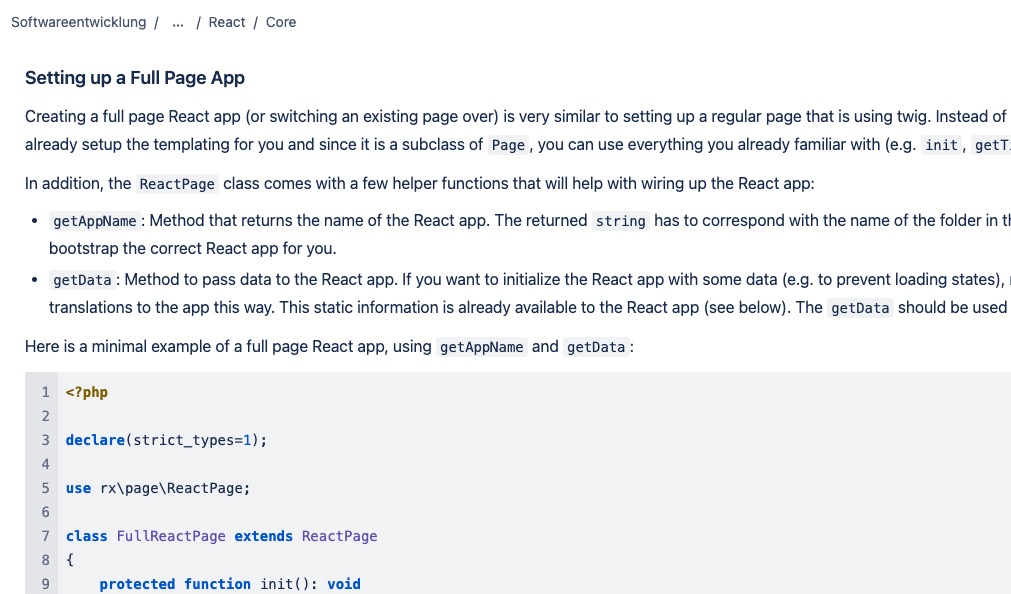The width and height of the screenshot is (1011, 594).
Task: Click getData in the minimal example sentence
Action: (596, 347)
